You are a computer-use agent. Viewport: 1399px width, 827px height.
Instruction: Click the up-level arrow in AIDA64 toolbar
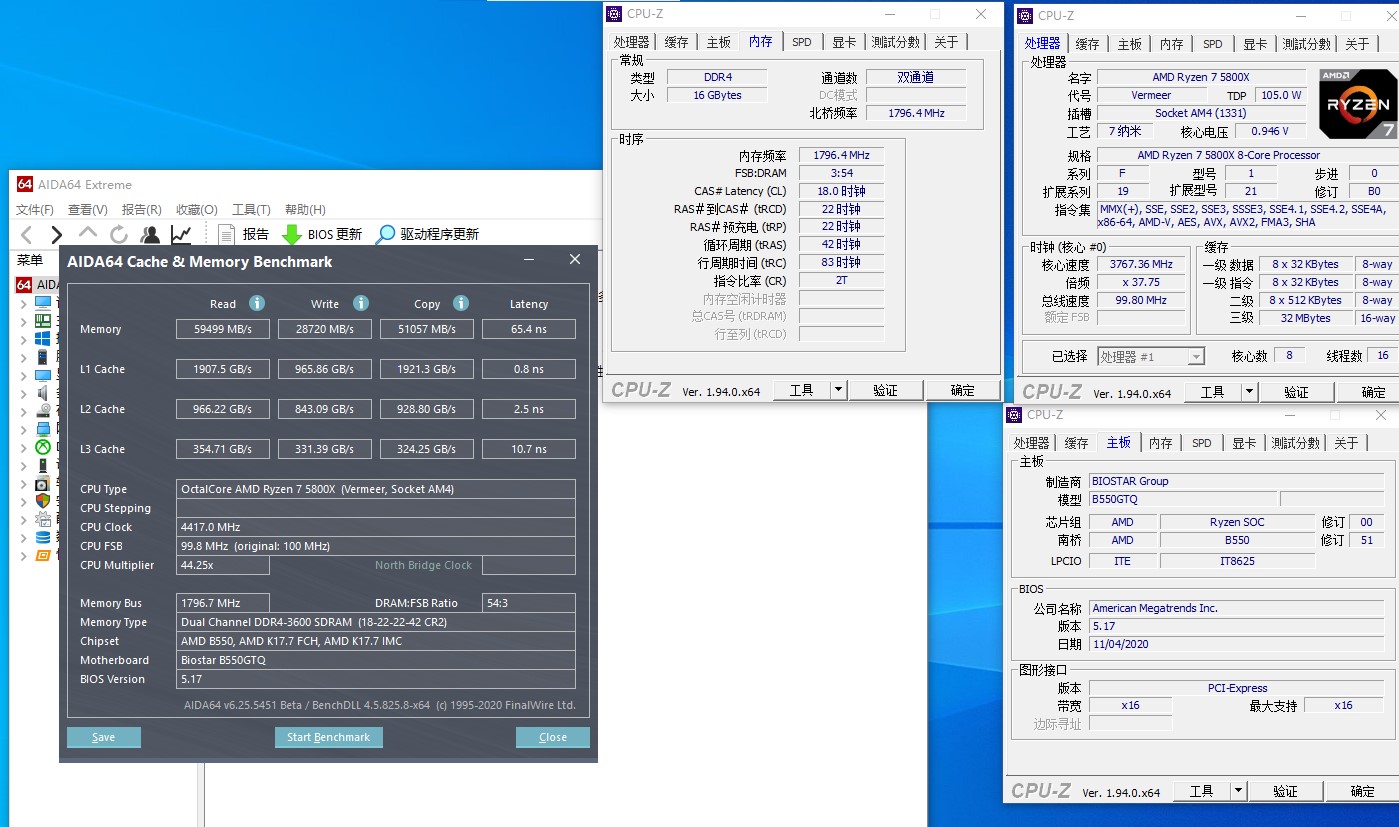88,234
